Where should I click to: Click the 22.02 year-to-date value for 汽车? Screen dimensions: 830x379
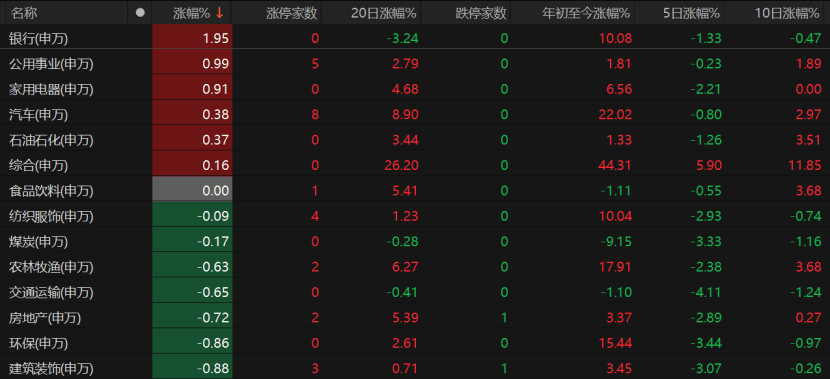click(x=616, y=115)
